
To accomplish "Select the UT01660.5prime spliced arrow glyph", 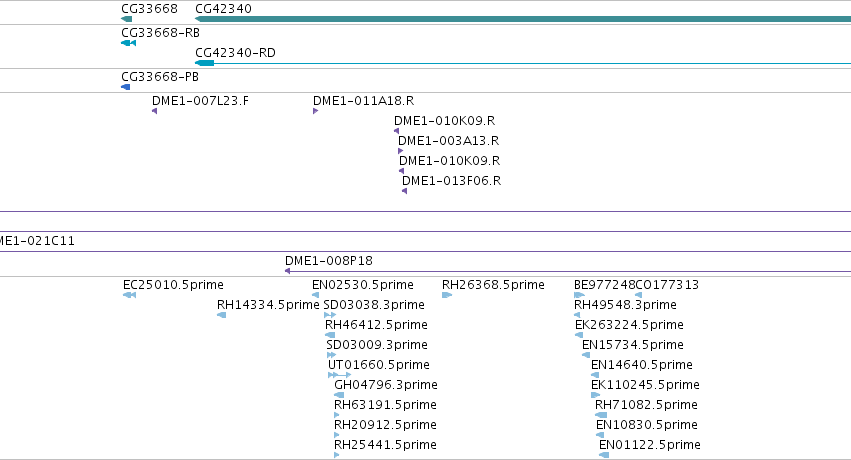I will click(340, 375).
